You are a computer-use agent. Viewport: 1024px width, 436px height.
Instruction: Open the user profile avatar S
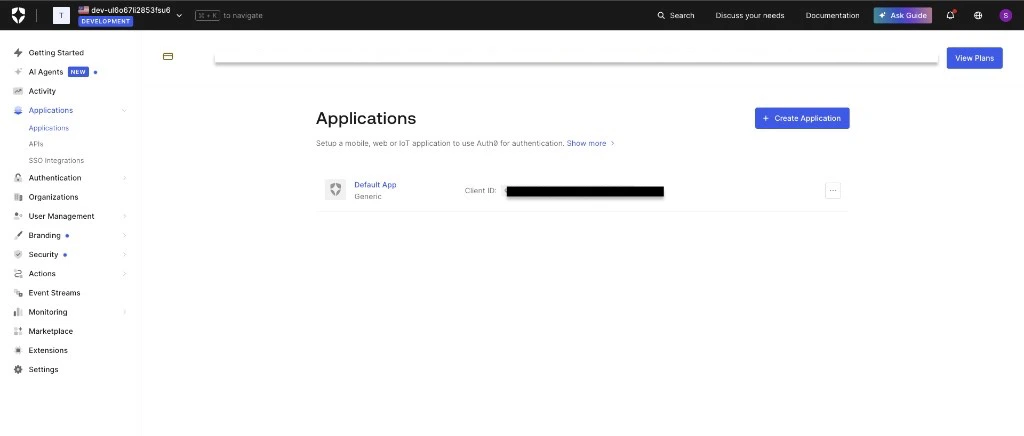pos(1005,15)
